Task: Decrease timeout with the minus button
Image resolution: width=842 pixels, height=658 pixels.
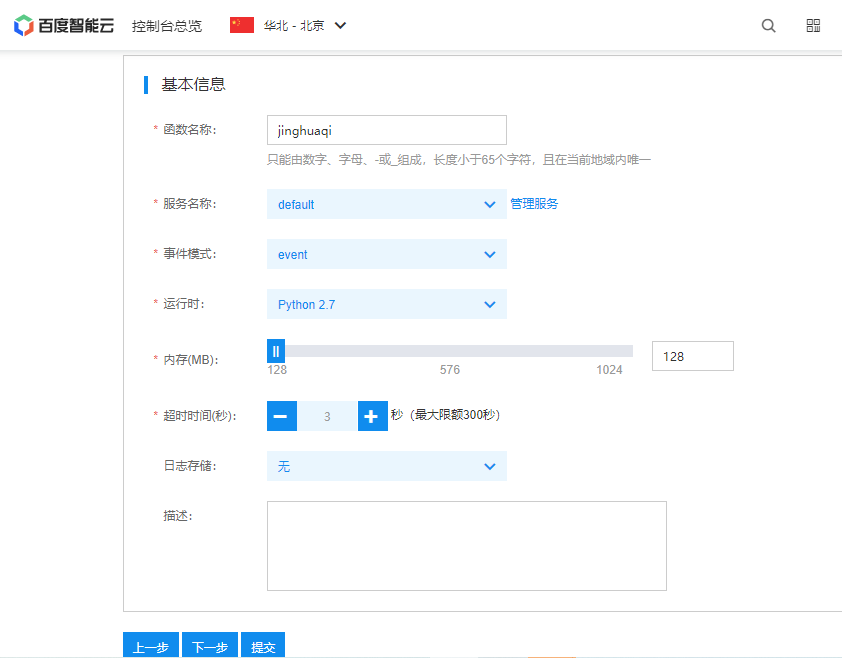Action: (282, 416)
